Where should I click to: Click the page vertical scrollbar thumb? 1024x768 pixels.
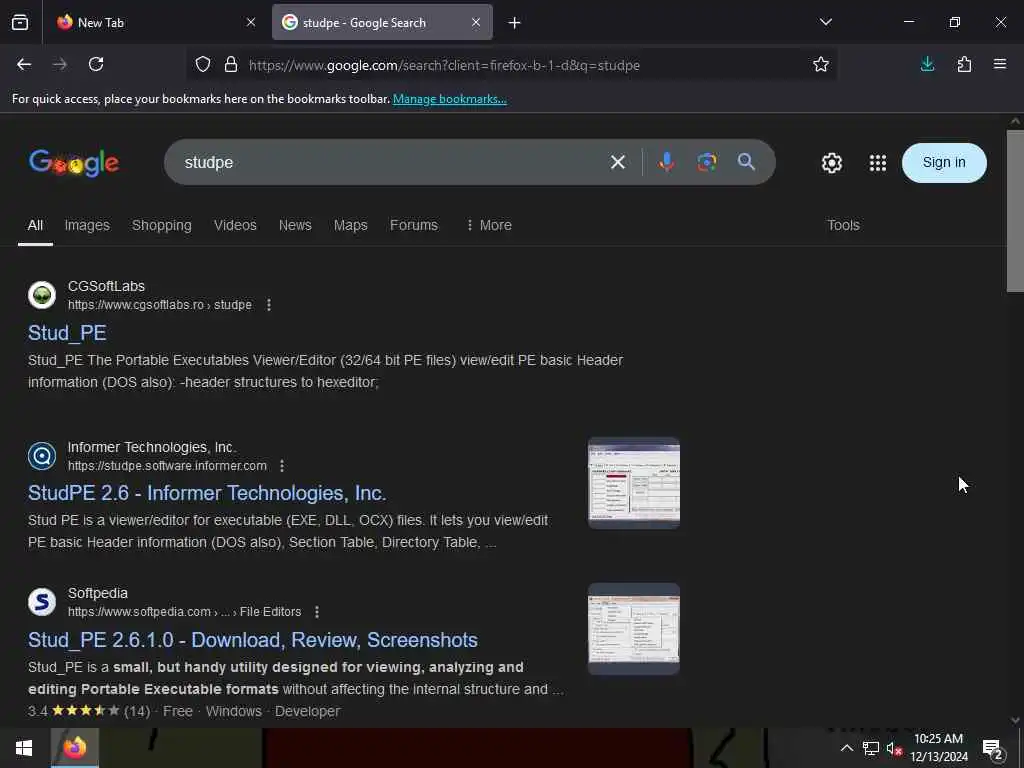[x=1015, y=210]
